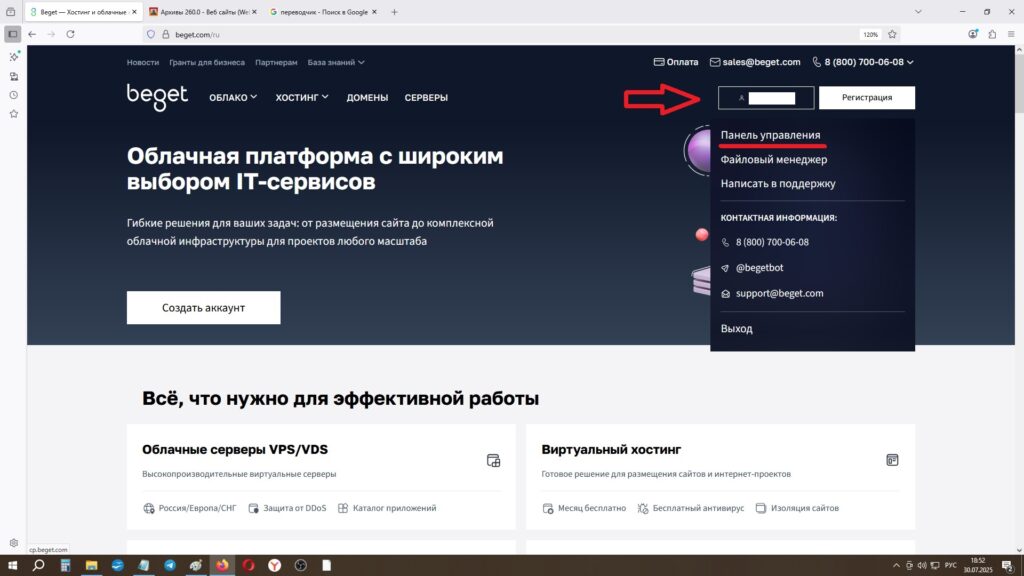Open the browser extensions icon
Viewport: 1024px width, 576px height.
[992, 34]
